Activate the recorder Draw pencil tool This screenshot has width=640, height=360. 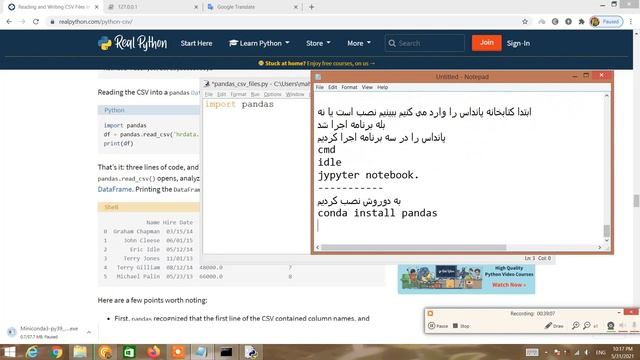click(x=554, y=326)
